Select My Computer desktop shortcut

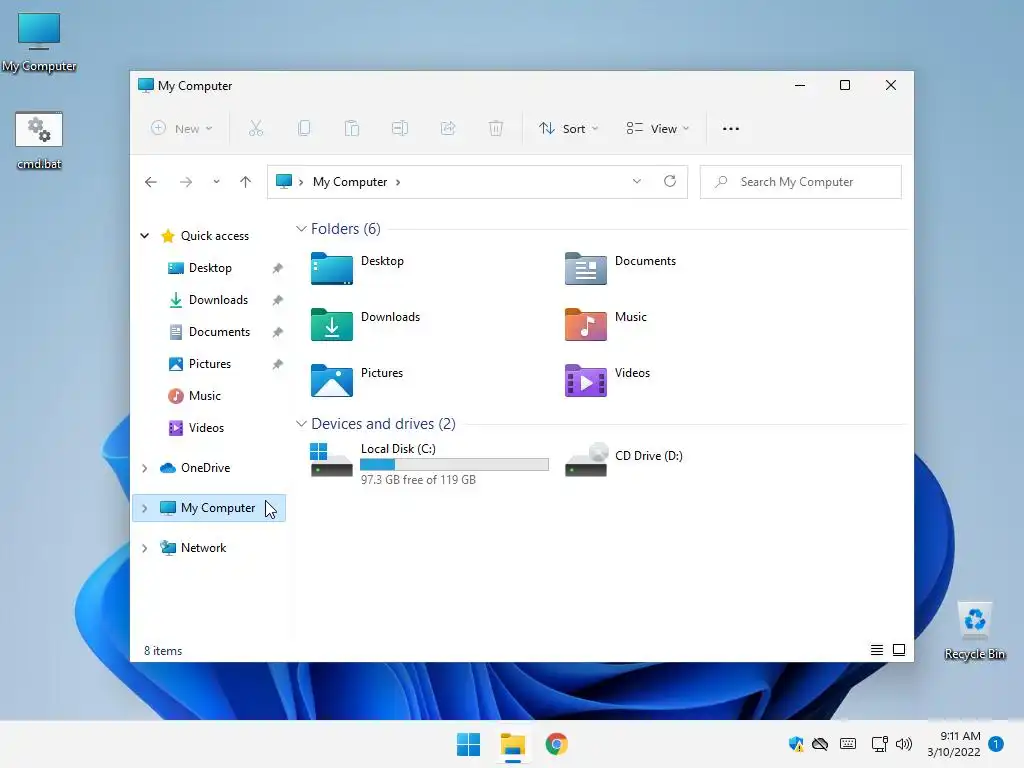coord(39,42)
